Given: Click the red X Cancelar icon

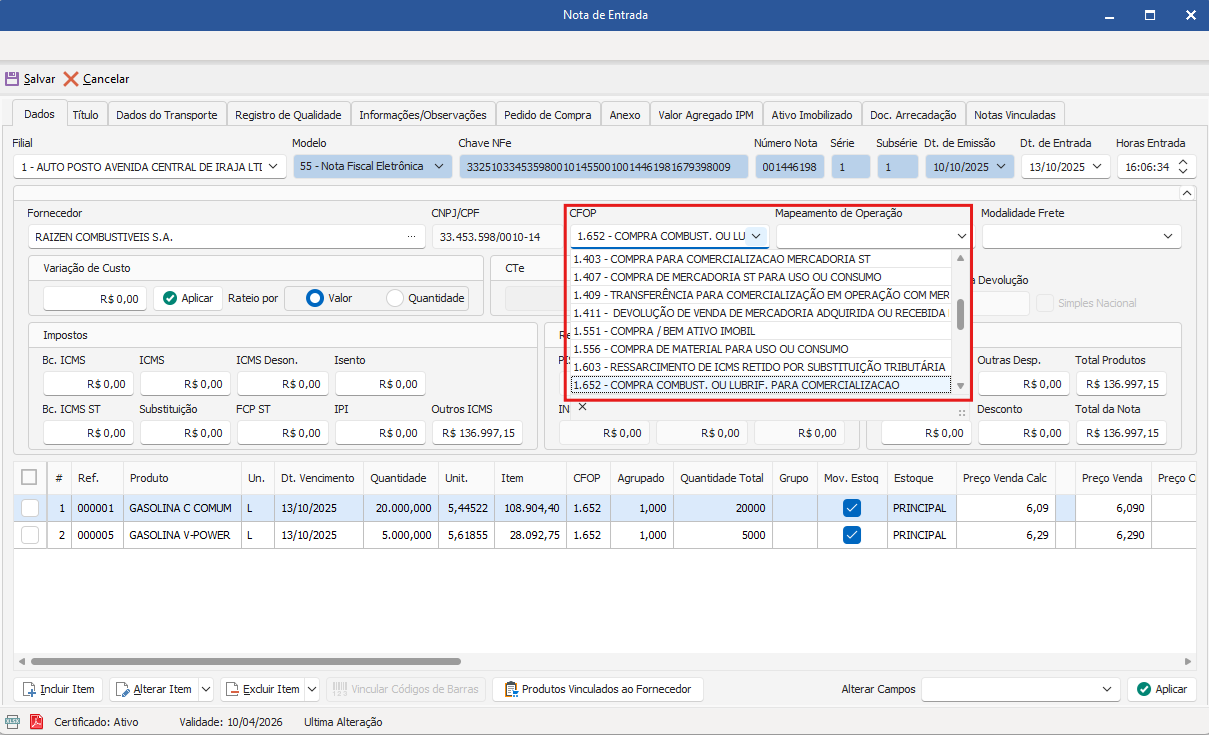Looking at the screenshot, I should tap(71, 79).
